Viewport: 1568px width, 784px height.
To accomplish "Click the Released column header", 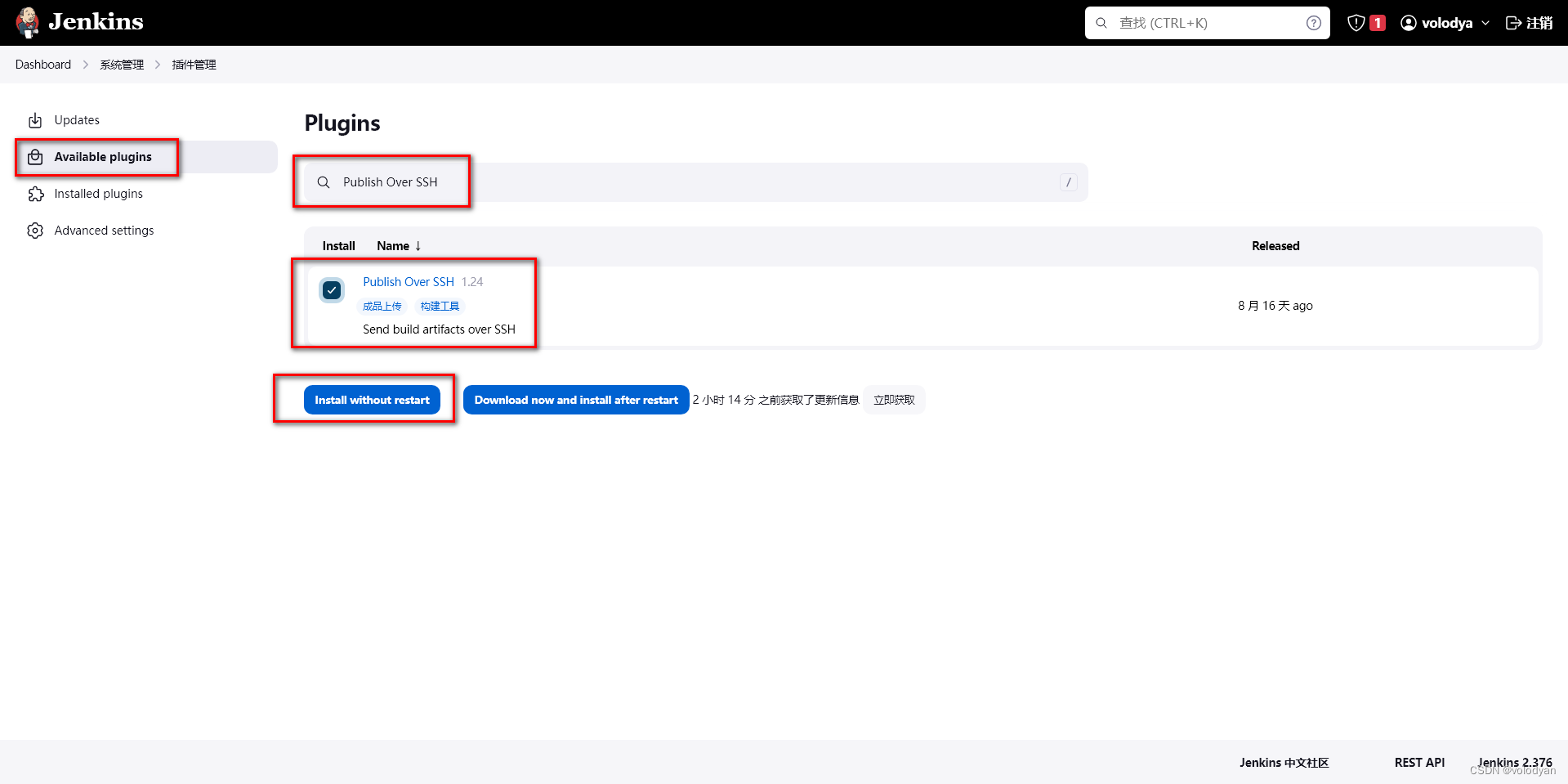I will pyautogui.click(x=1275, y=246).
